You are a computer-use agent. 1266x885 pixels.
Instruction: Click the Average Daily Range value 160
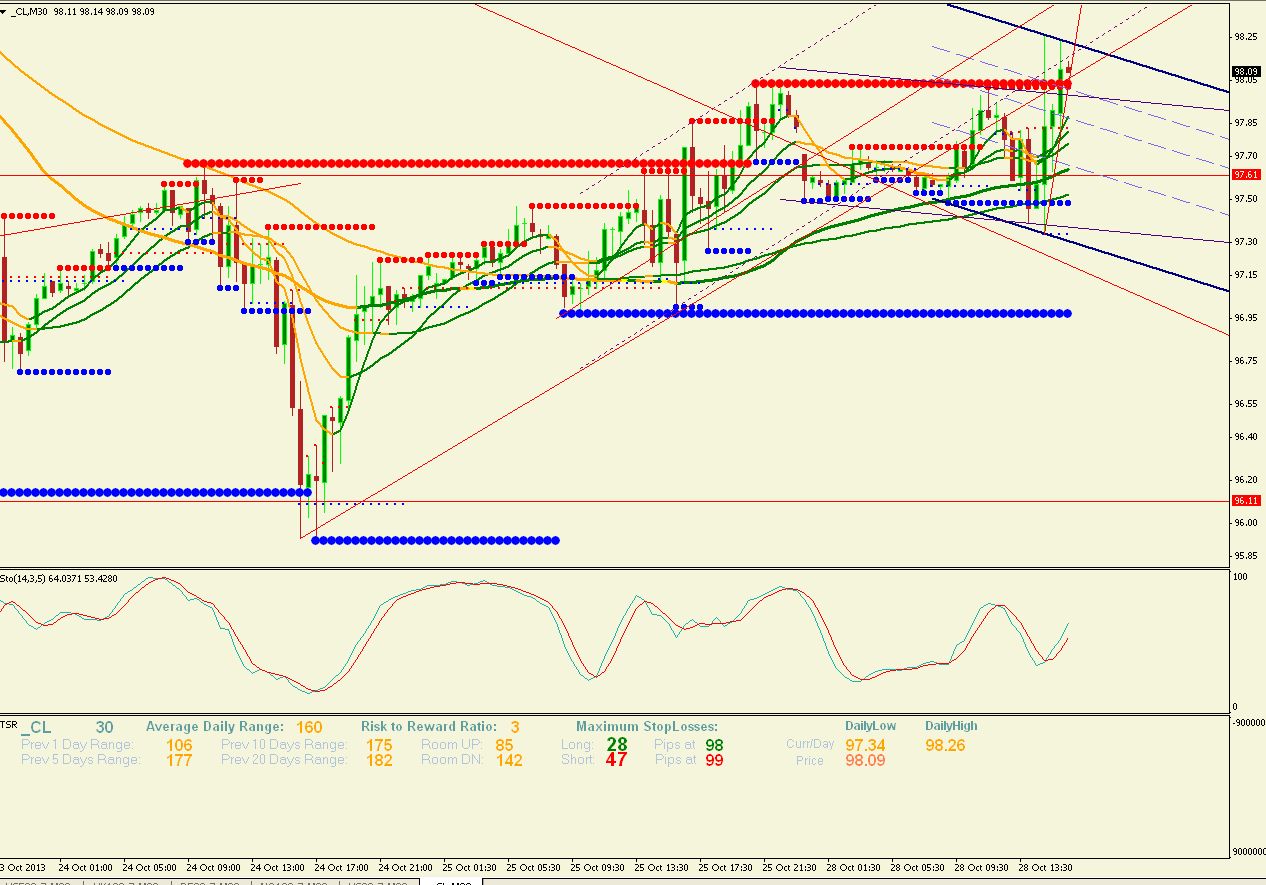tap(309, 727)
